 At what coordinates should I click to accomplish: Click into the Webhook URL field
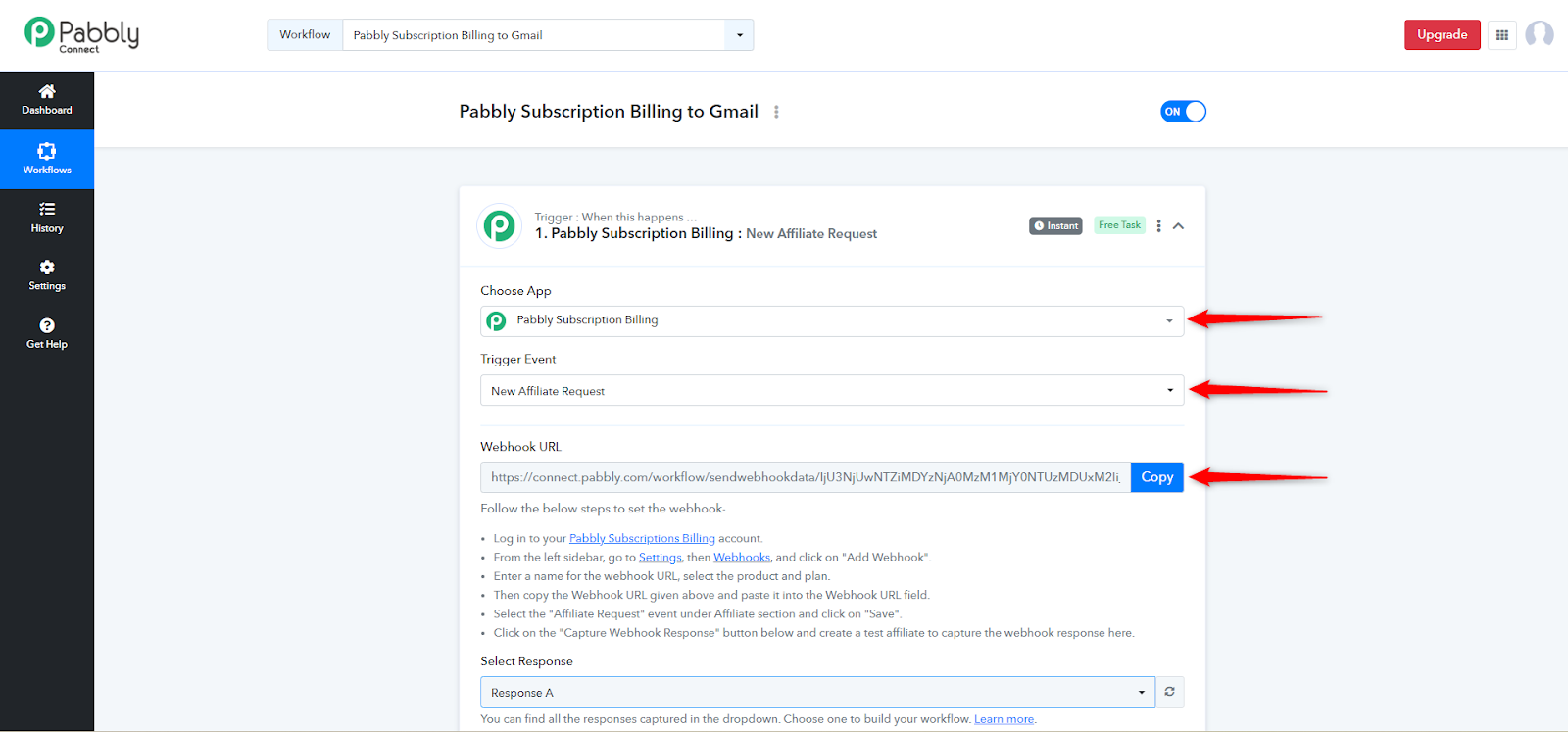(806, 477)
